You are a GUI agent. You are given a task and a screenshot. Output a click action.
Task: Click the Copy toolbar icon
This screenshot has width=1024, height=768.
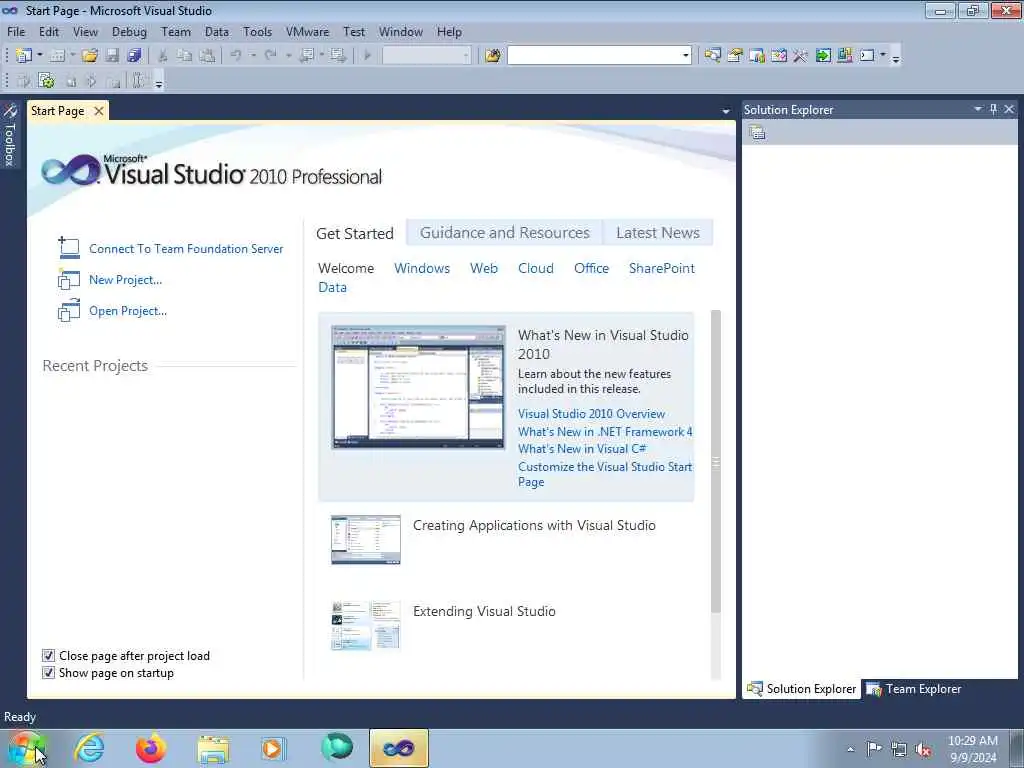click(x=185, y=56)
